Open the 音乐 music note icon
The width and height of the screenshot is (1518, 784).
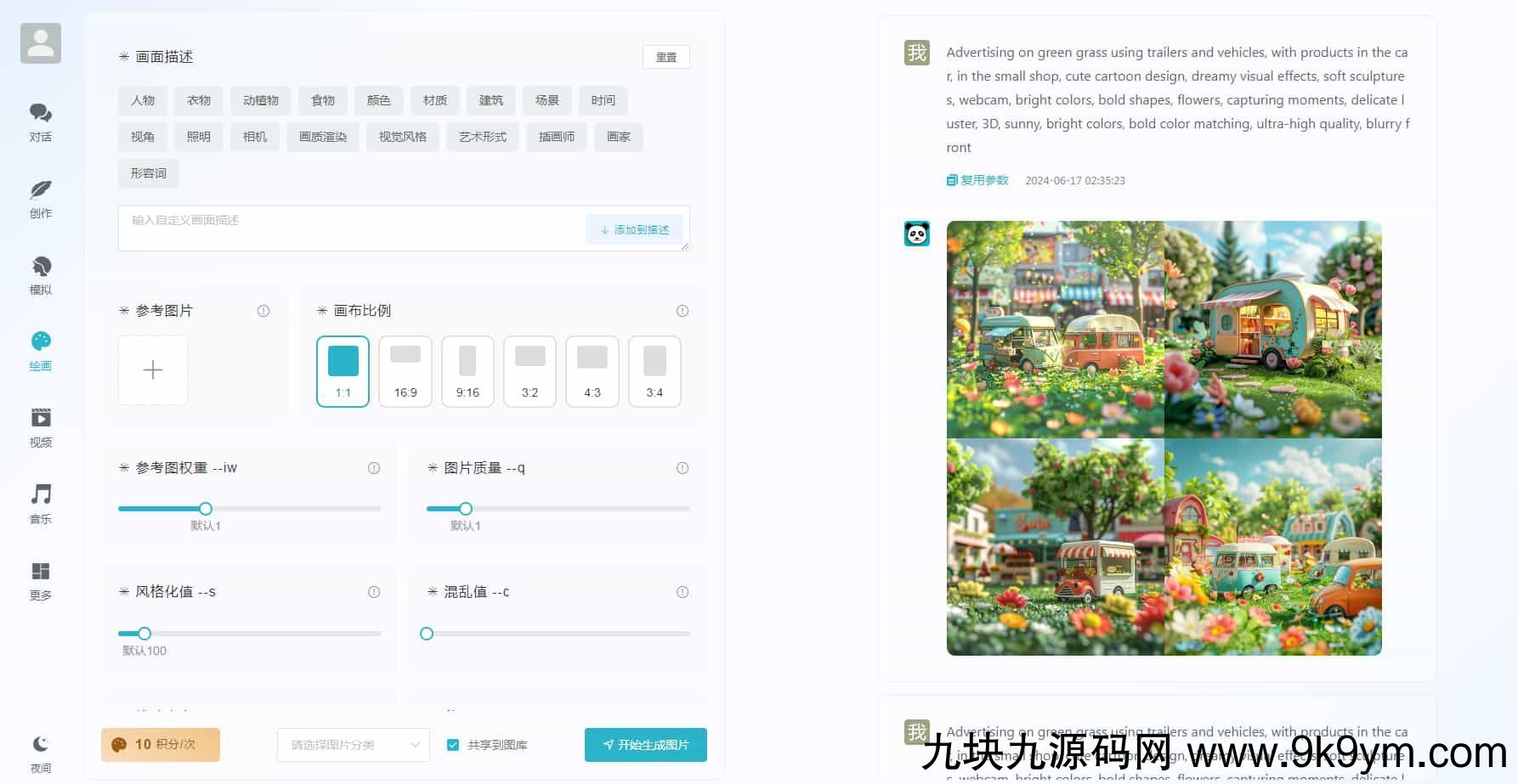(40, 495)
